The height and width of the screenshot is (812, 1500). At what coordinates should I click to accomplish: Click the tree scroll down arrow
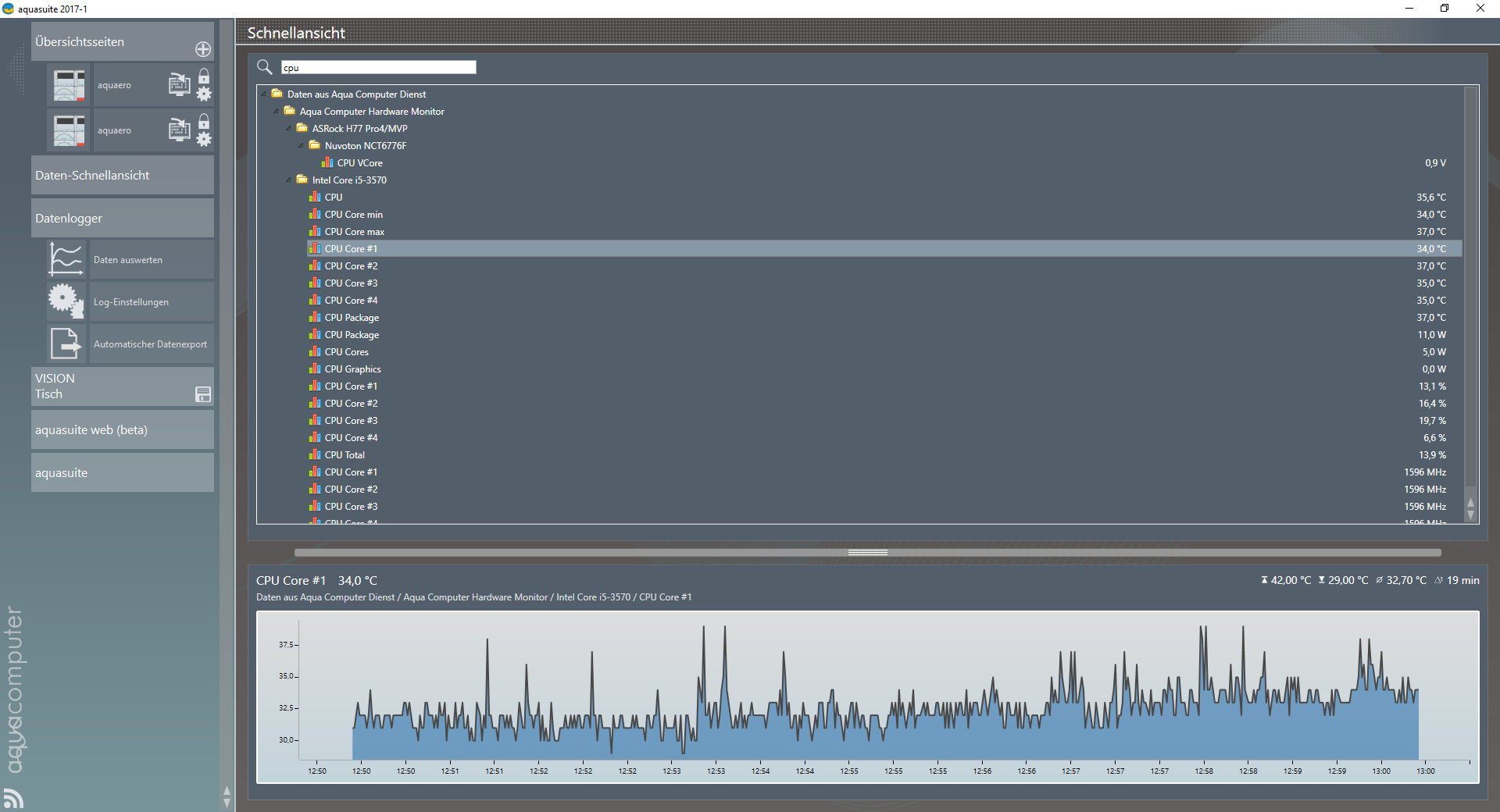tap(1471, 515)
